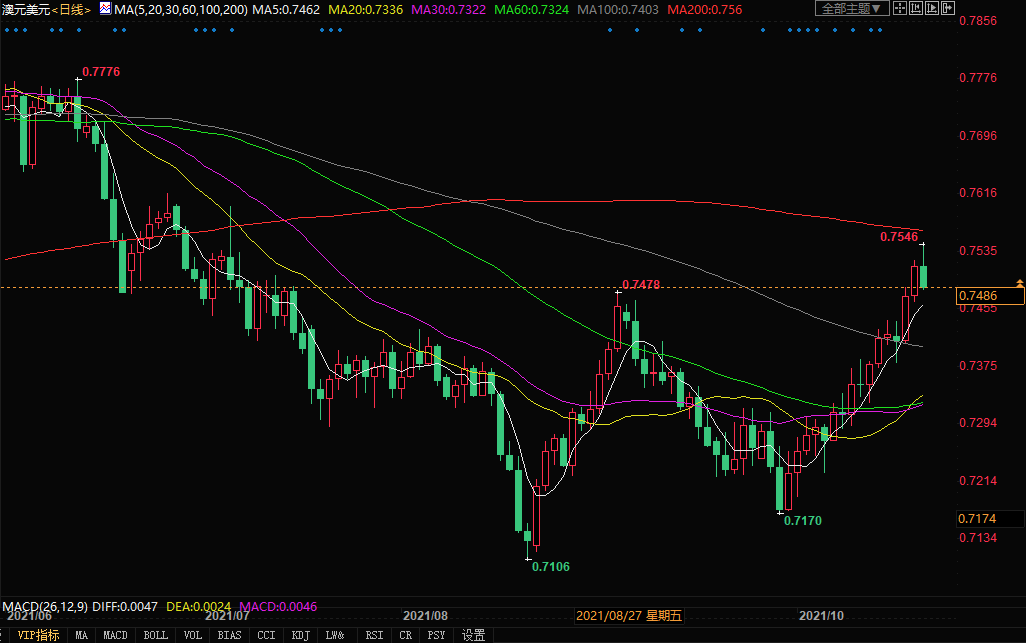The height and width of the screenshot is (643, 1026).
Task: Click the 2021/08/27 date marker
Action: coord(630,616)
